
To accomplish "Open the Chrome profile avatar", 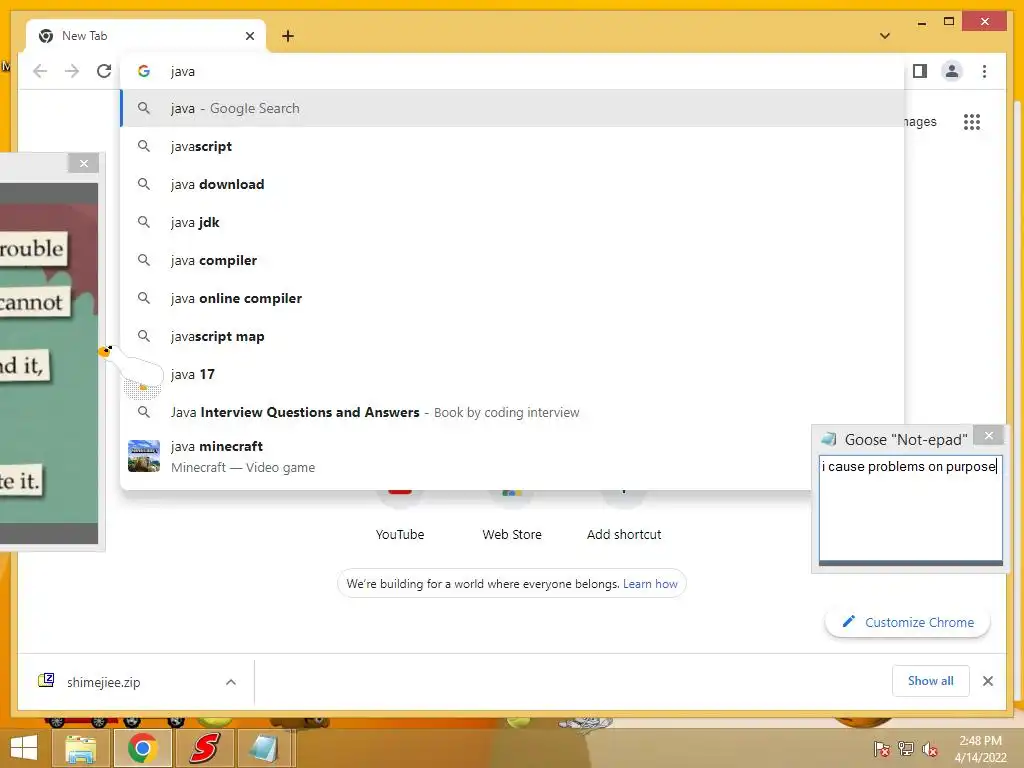I will tap(952, 71).
